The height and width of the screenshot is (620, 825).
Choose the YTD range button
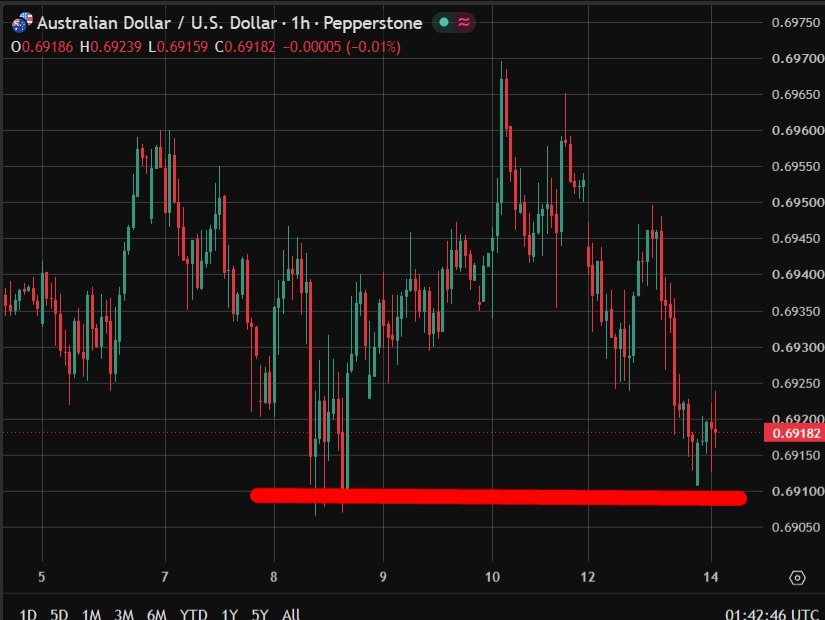193,614
